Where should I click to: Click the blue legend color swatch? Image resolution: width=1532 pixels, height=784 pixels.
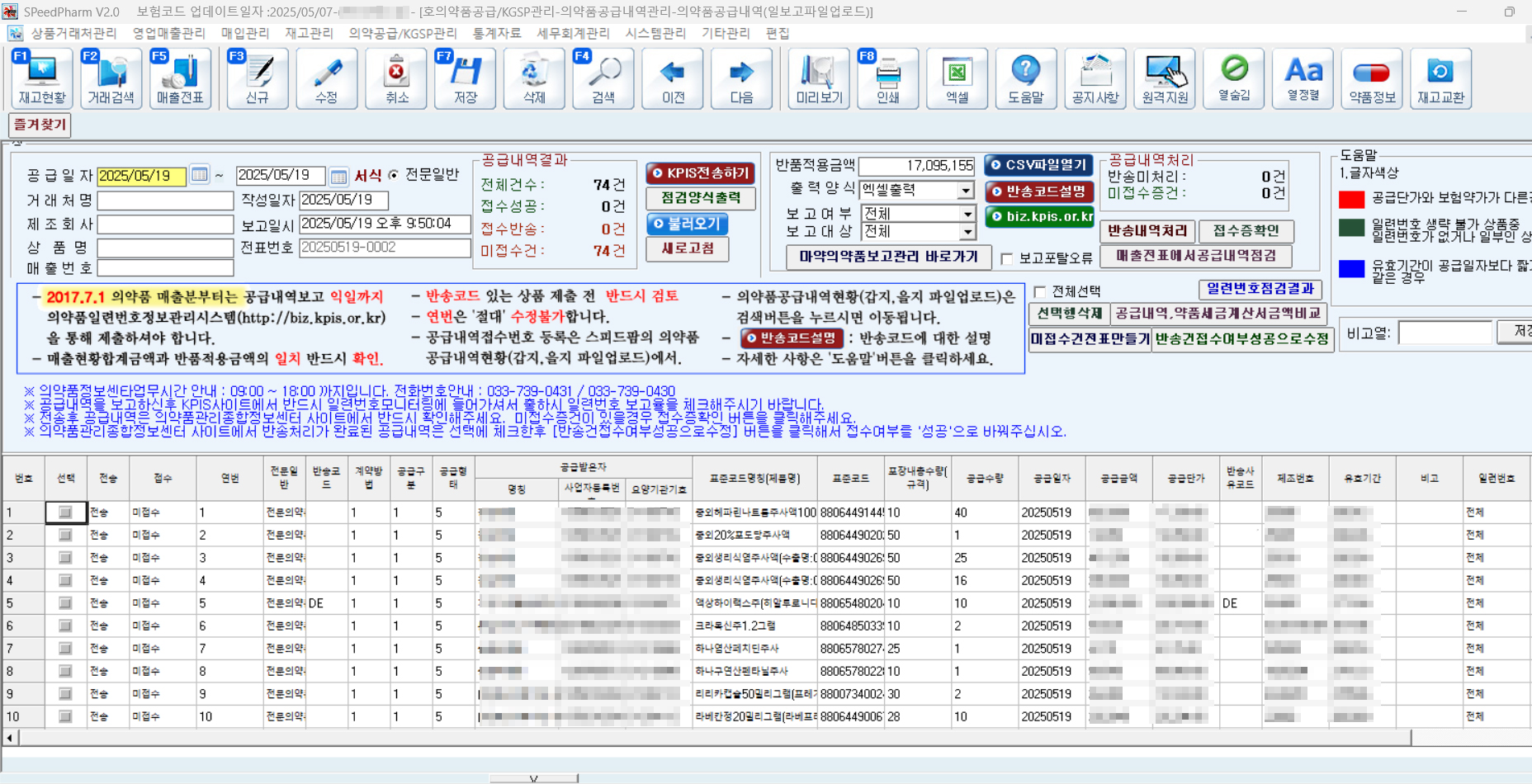(x=1351, y=268)
